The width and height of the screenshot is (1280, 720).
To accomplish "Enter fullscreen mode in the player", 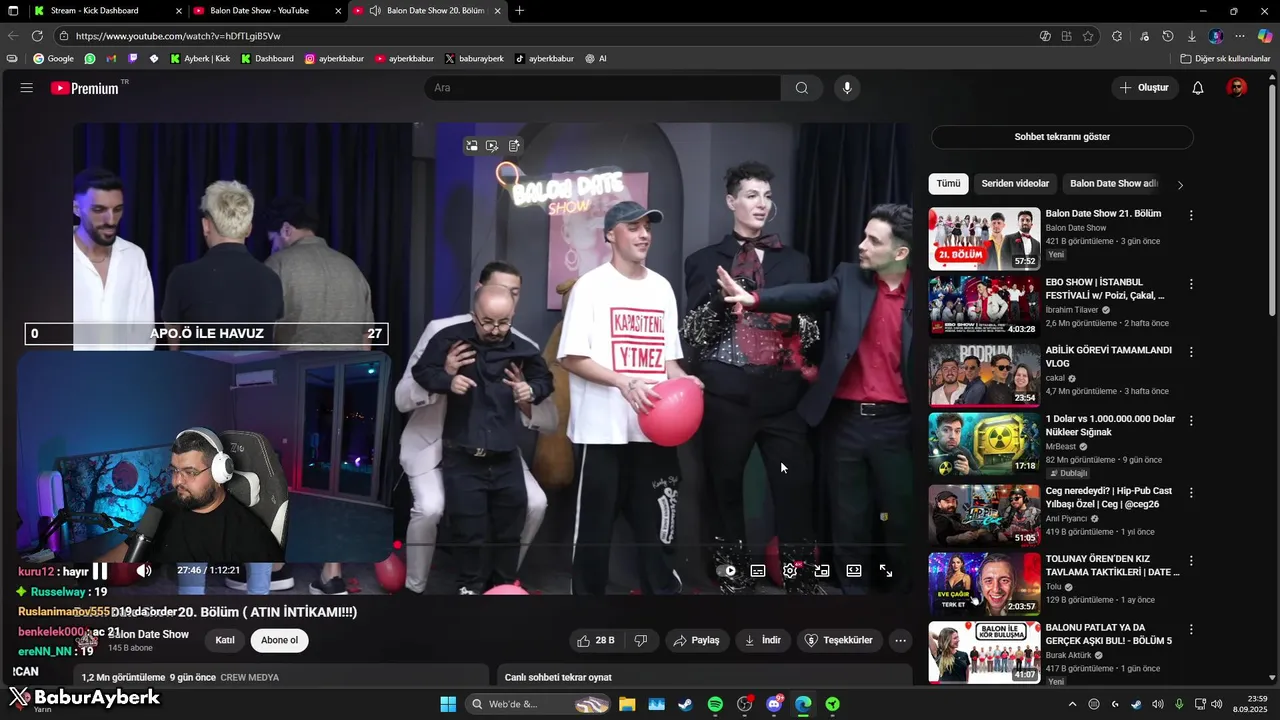I will pos(886,571).
